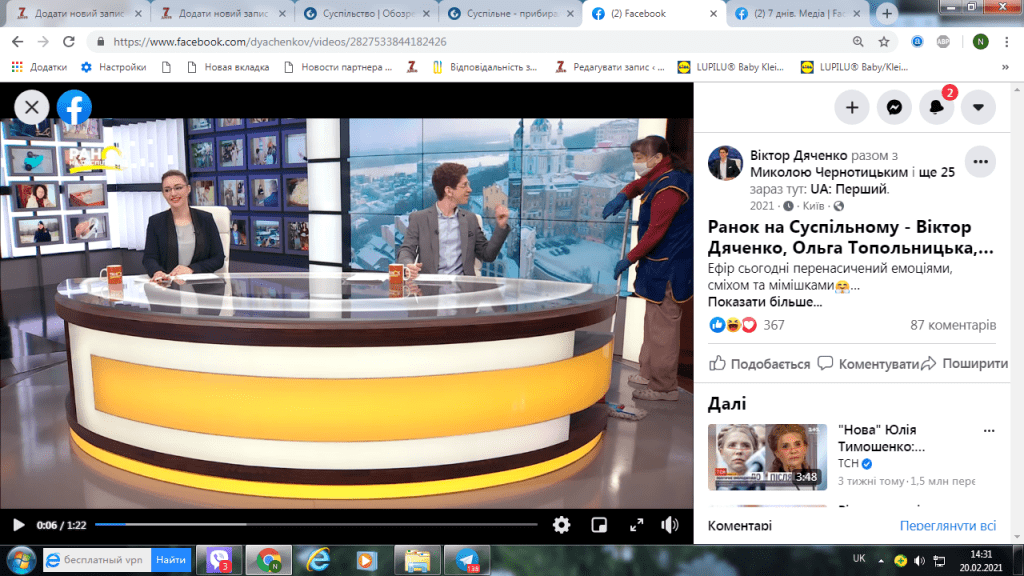This screenshot has height=576, width=1024.
Task: Click the plus Create button
Action: [x=852, y=108]
